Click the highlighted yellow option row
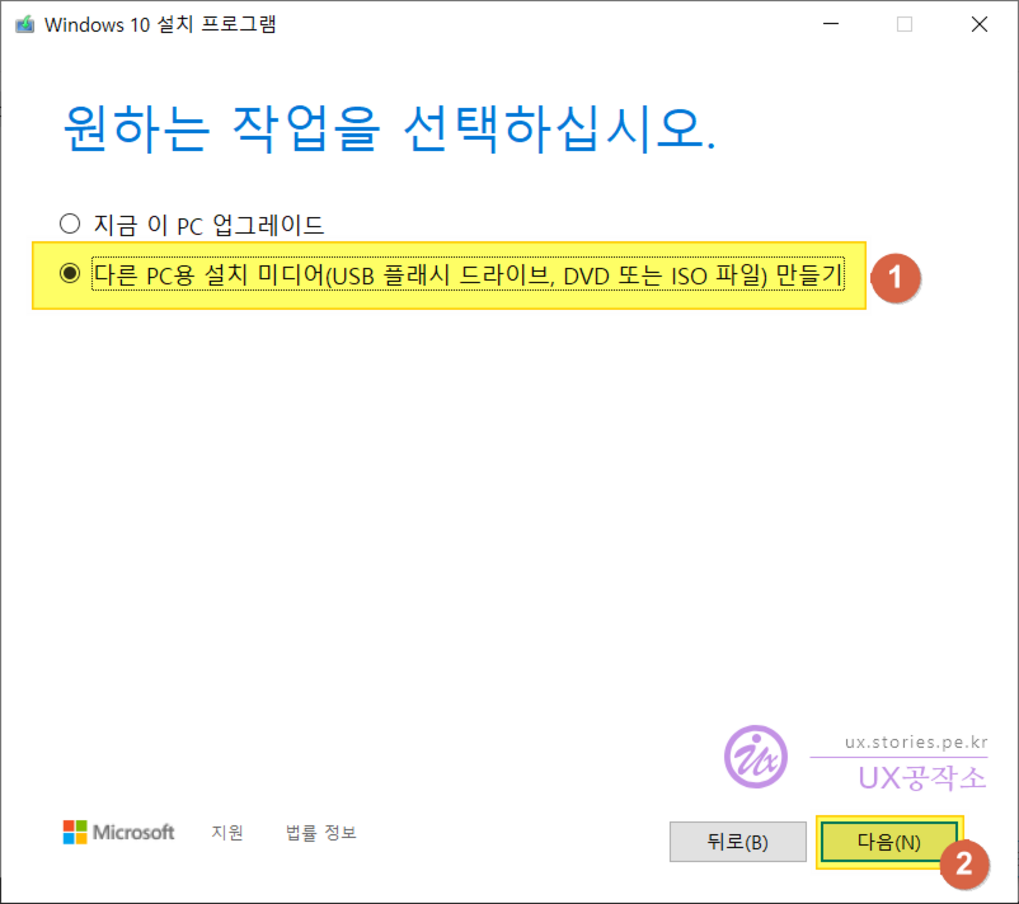This screenshot has height=904, width=1019. (x=450, y=273)
